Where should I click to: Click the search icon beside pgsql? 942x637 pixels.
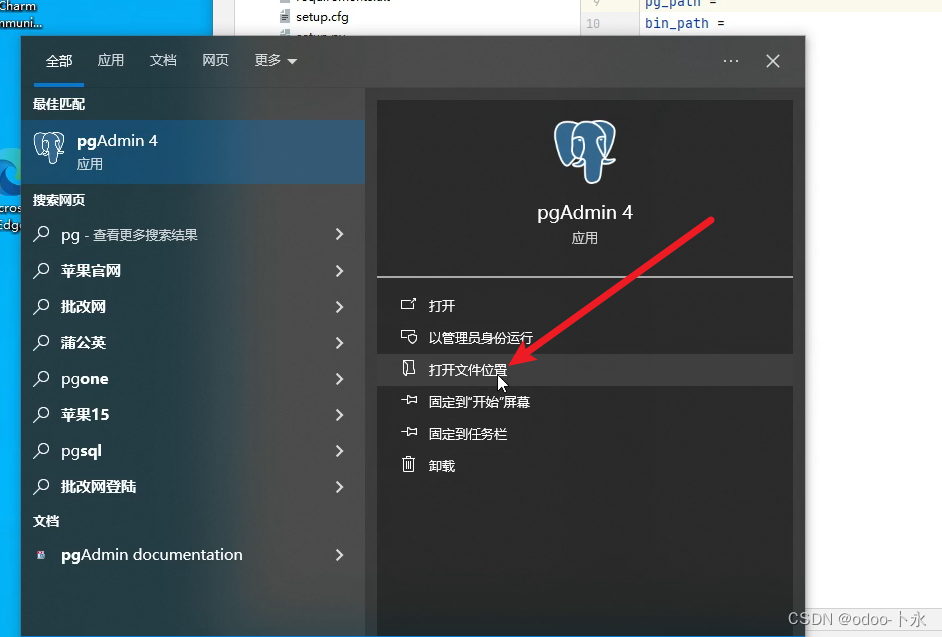(x=41, y=450)
